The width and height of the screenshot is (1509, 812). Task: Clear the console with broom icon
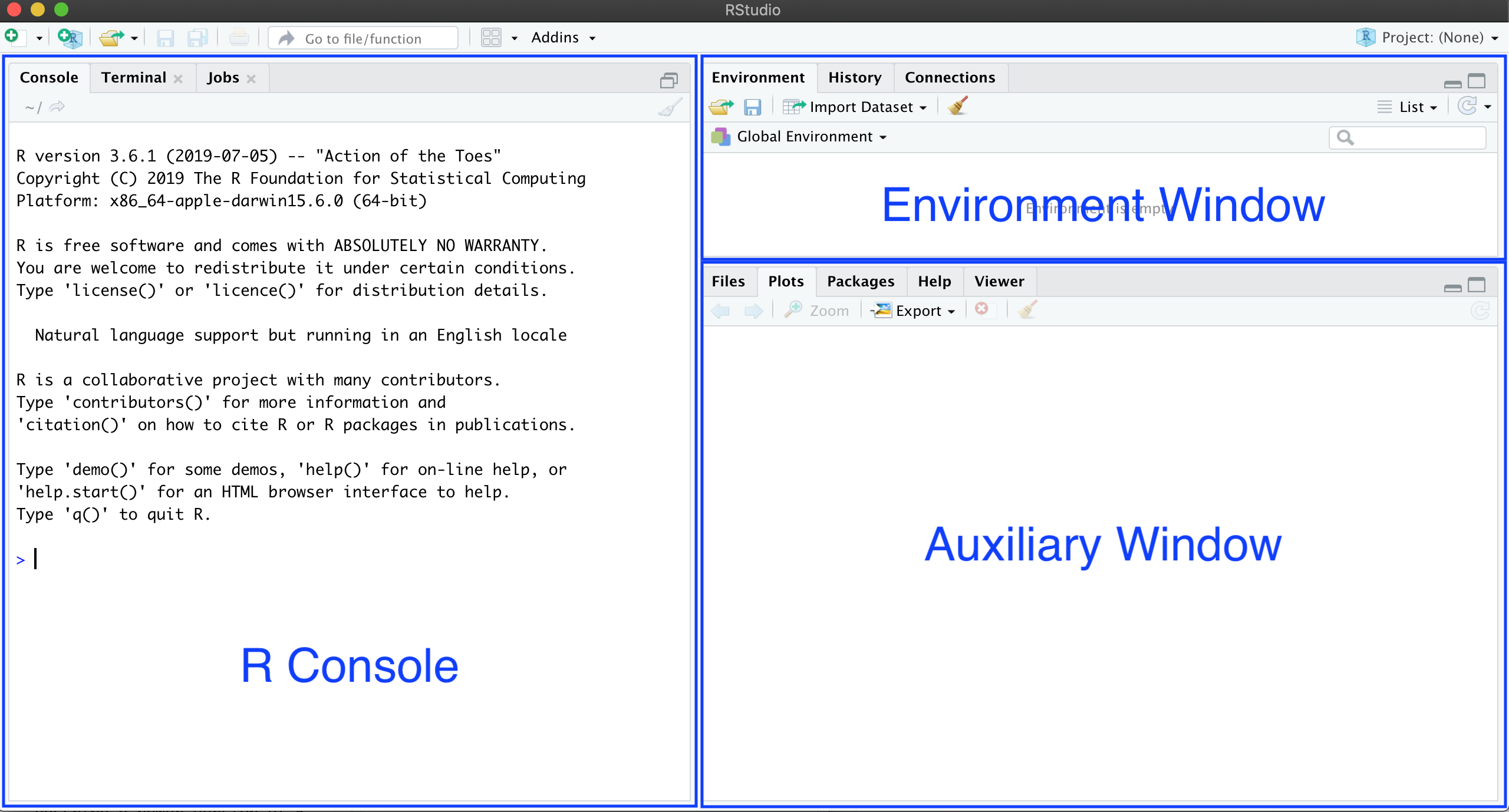670,107
